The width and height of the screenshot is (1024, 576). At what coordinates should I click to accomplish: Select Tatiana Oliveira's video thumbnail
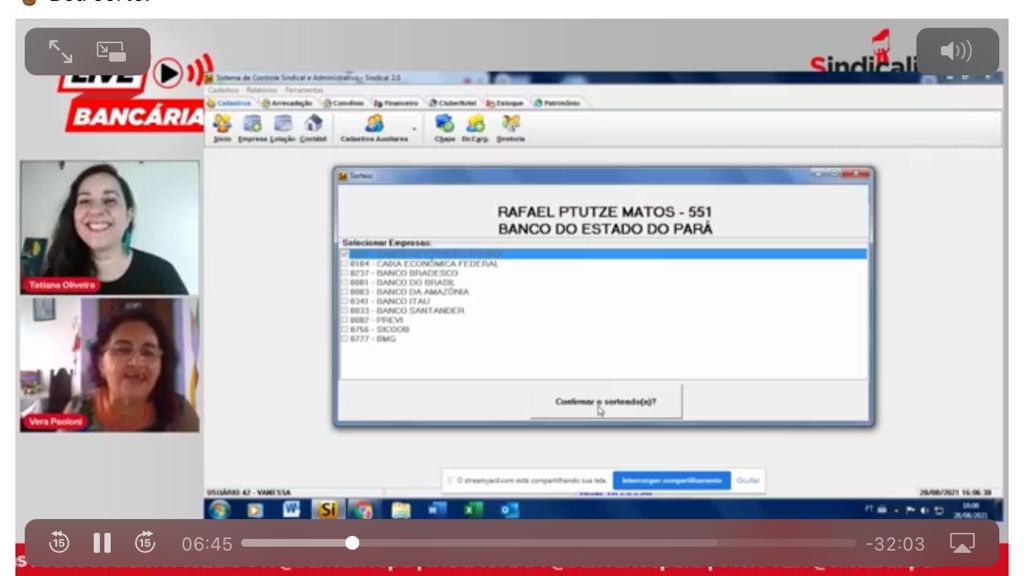point(110,228)
